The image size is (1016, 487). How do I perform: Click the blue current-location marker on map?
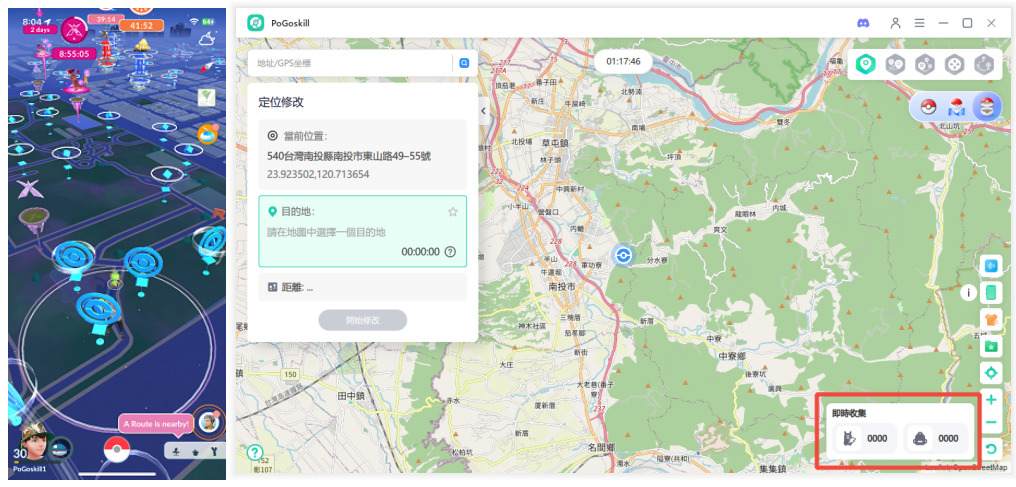(x=623, y=255)
